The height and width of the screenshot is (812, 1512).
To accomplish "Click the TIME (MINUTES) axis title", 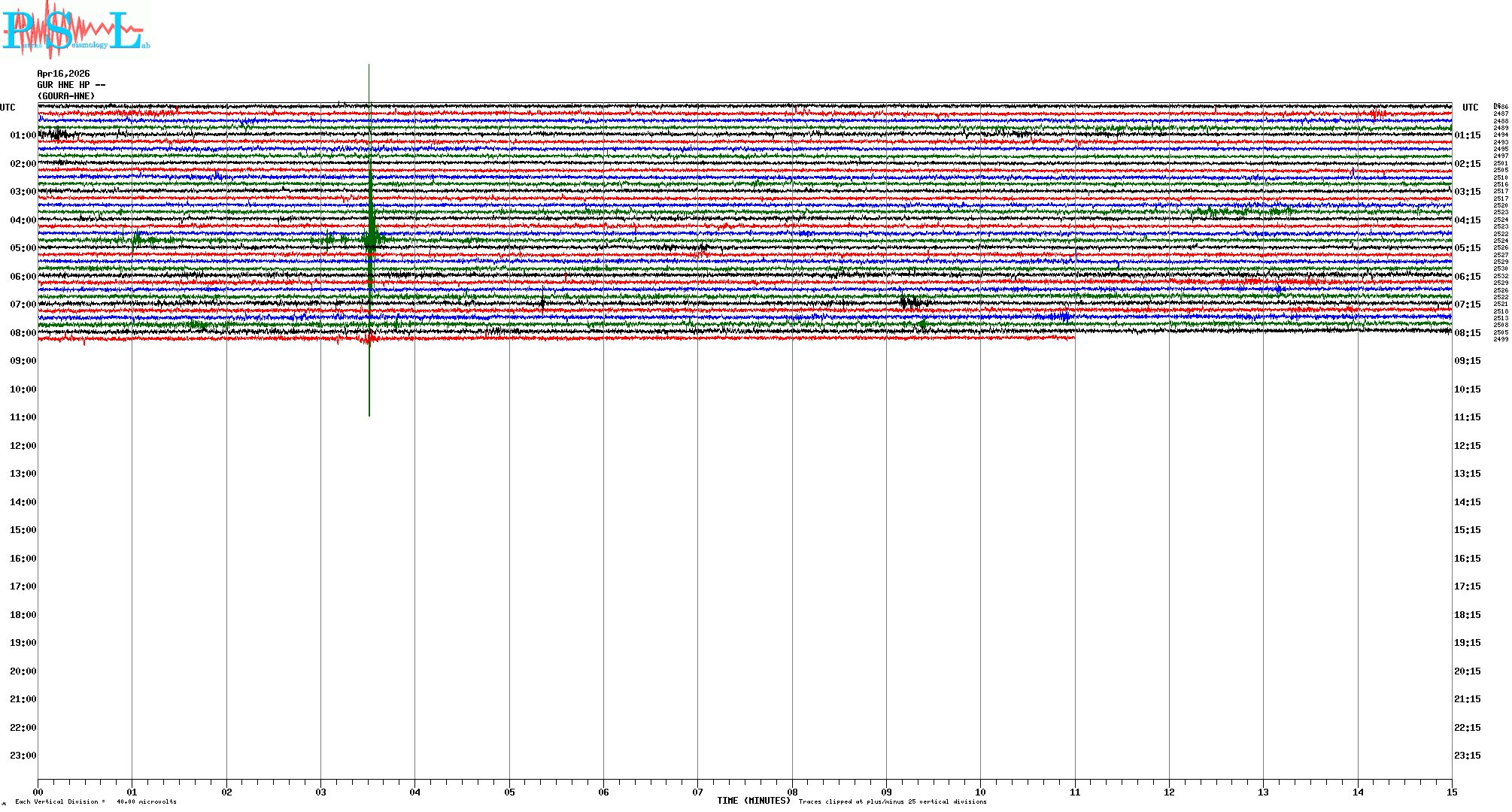I will [753, 801].
